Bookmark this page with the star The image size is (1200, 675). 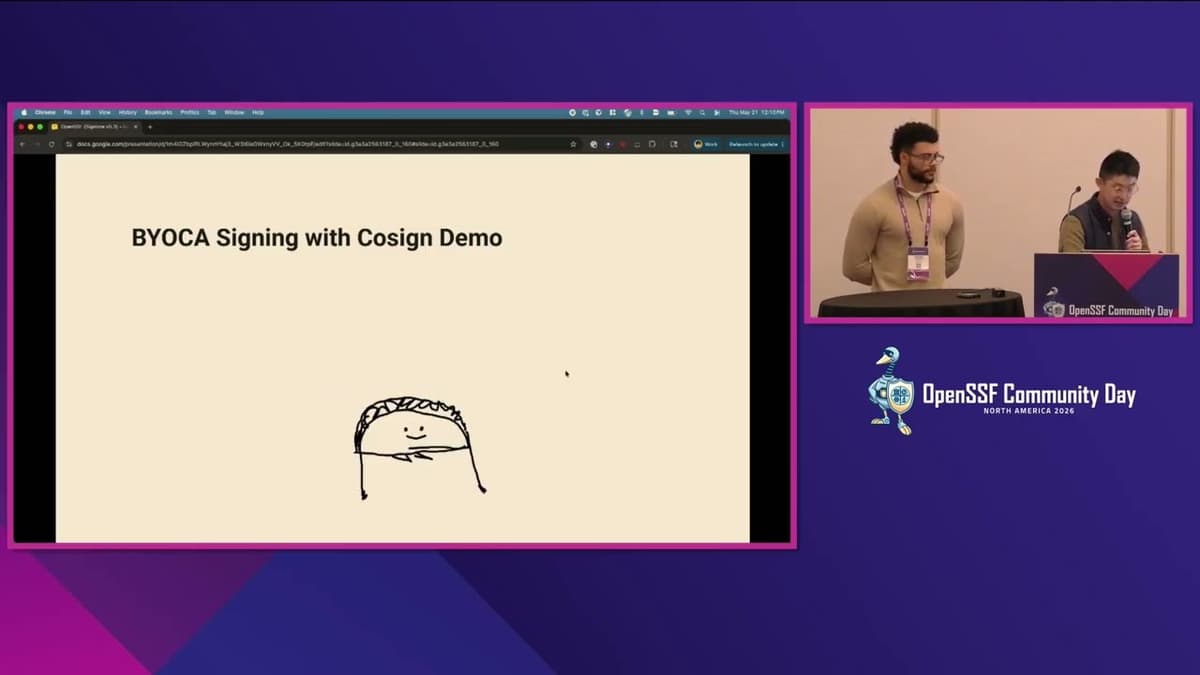point(573,144)
